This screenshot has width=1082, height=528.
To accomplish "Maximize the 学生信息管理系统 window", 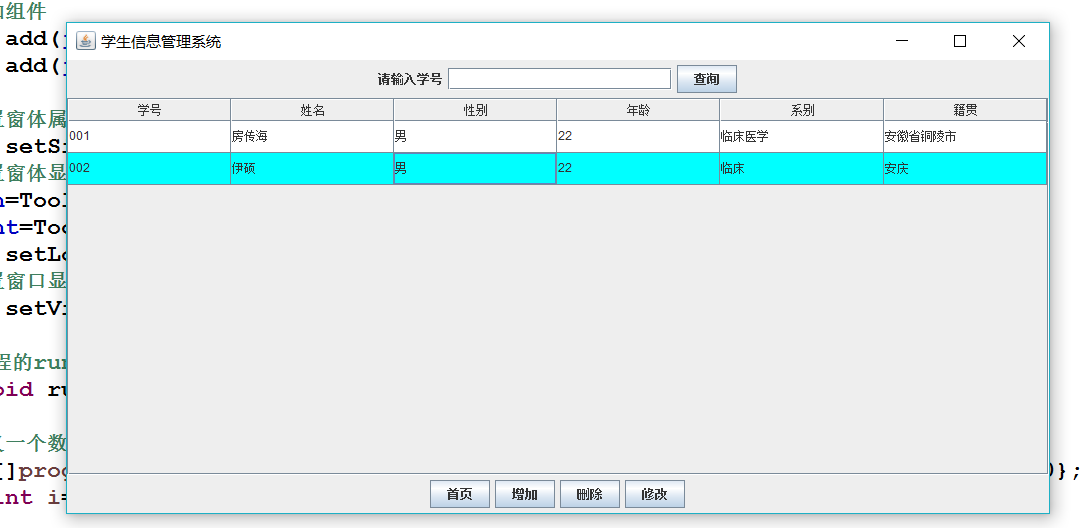I will [960, 41].
